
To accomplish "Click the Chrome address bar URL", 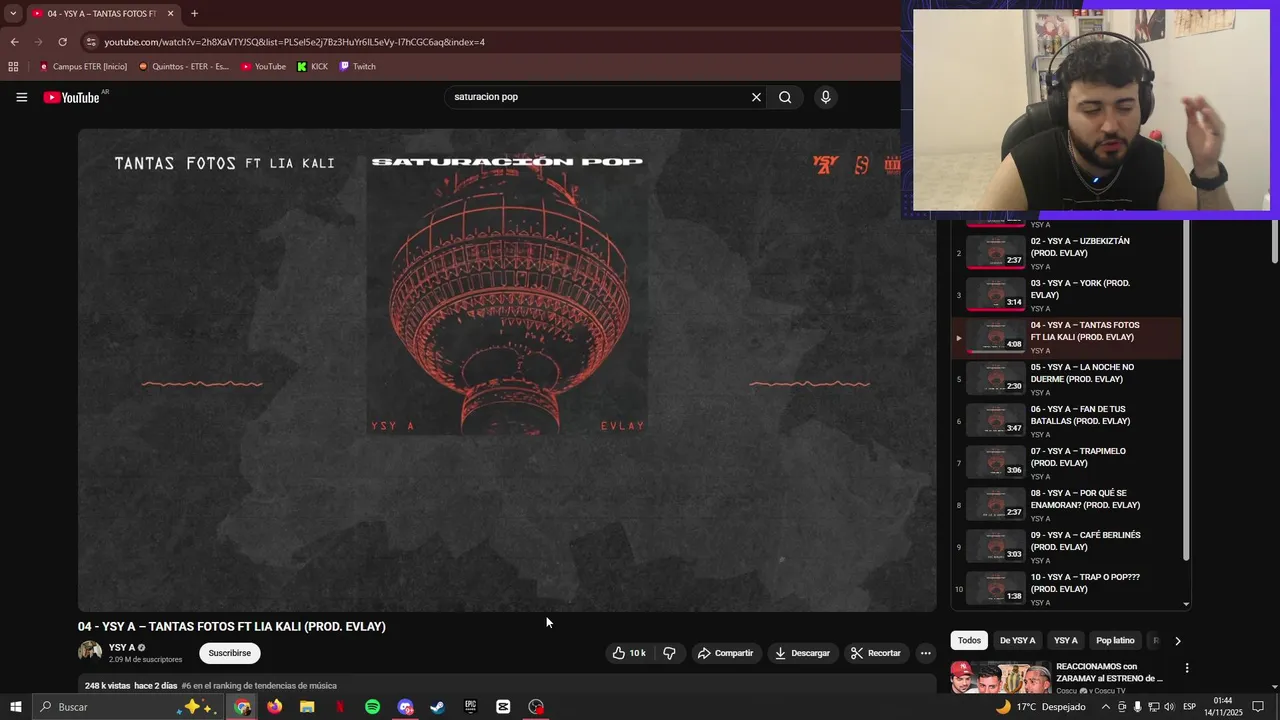I will pyautogui.click(x=294, y=42).
